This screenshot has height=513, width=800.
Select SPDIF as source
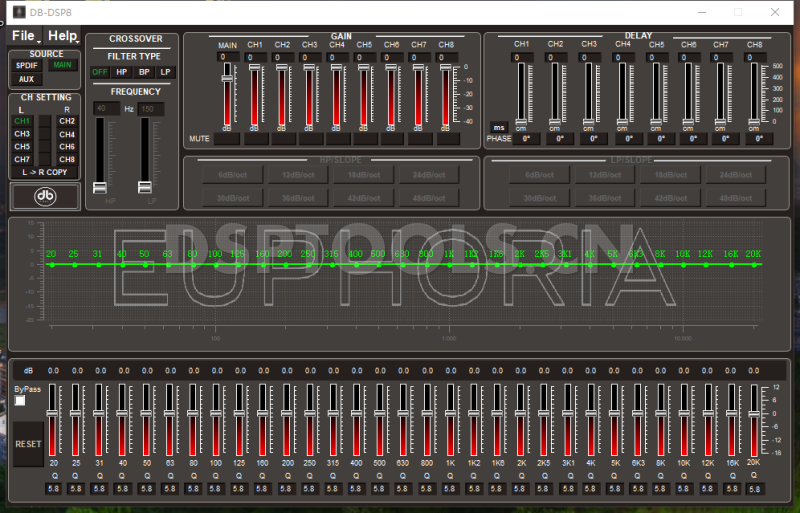coord(27,65)
